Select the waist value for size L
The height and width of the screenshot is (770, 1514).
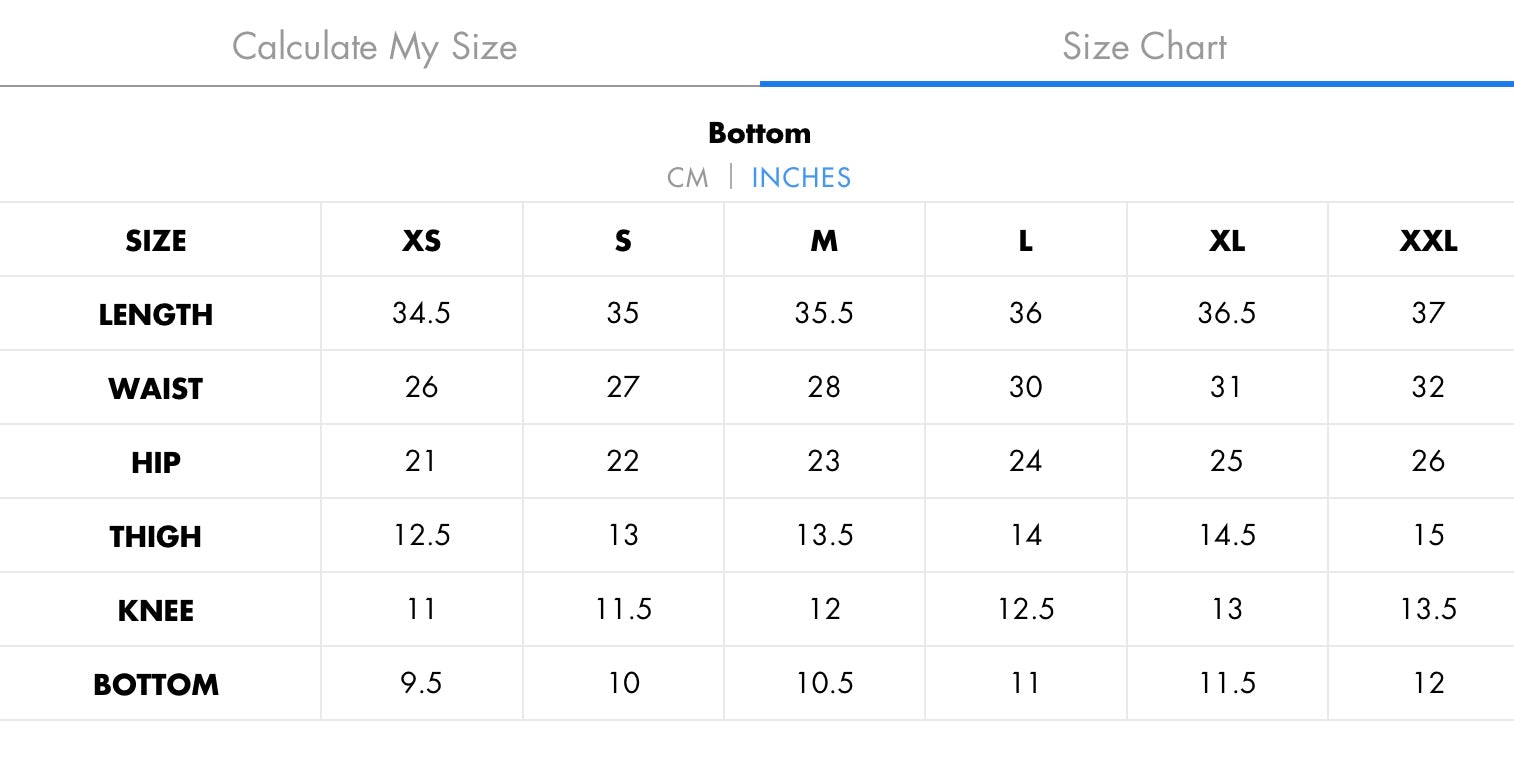pos(1025,388)
